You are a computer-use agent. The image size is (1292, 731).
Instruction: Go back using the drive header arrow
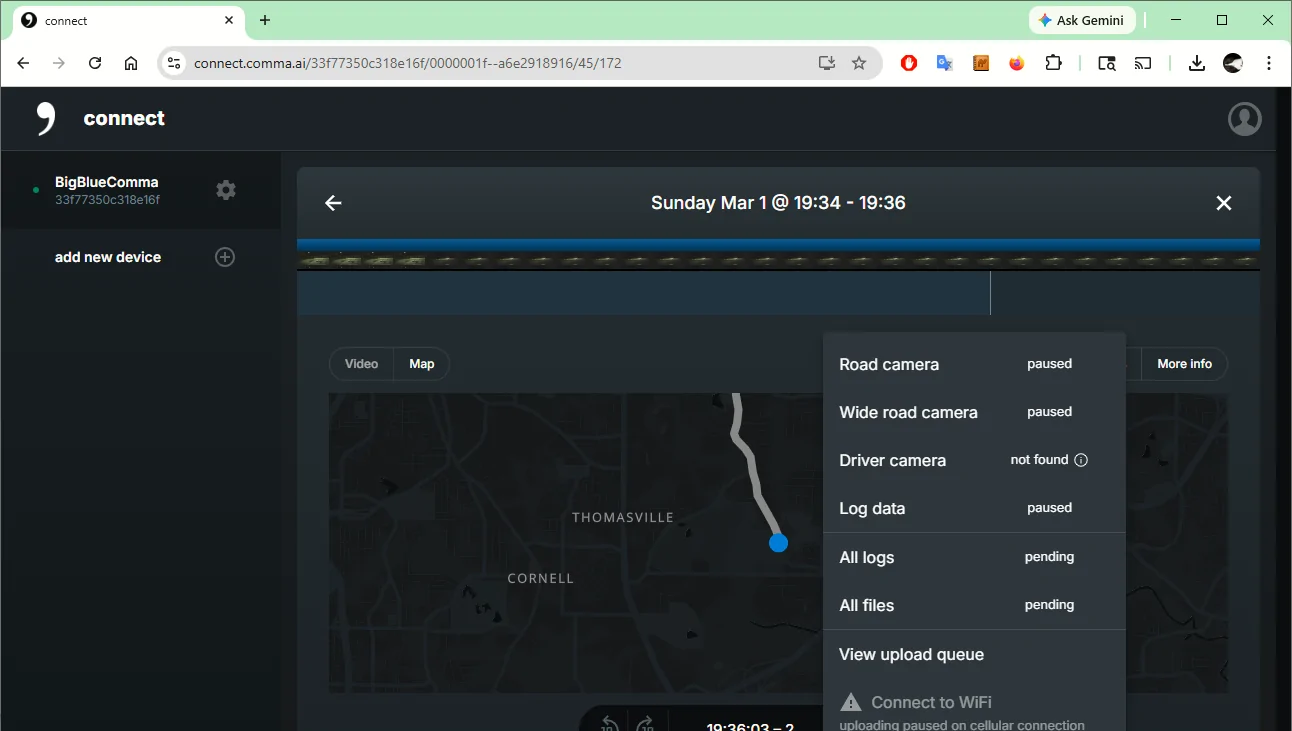point(333,203)
